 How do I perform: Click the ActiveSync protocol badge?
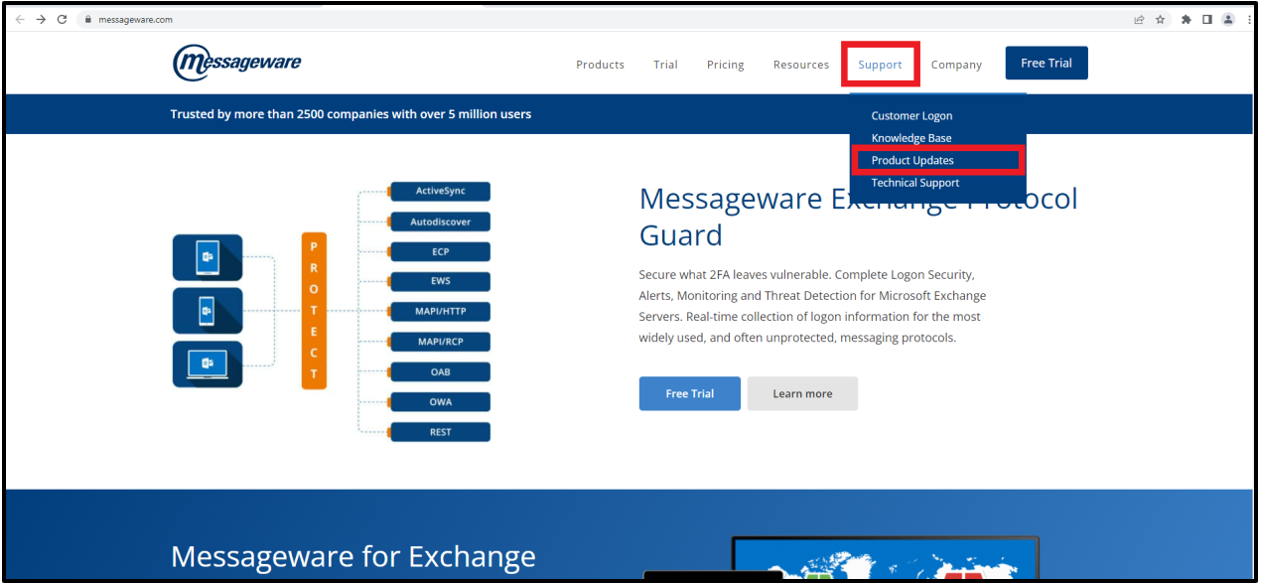point(440,191)
